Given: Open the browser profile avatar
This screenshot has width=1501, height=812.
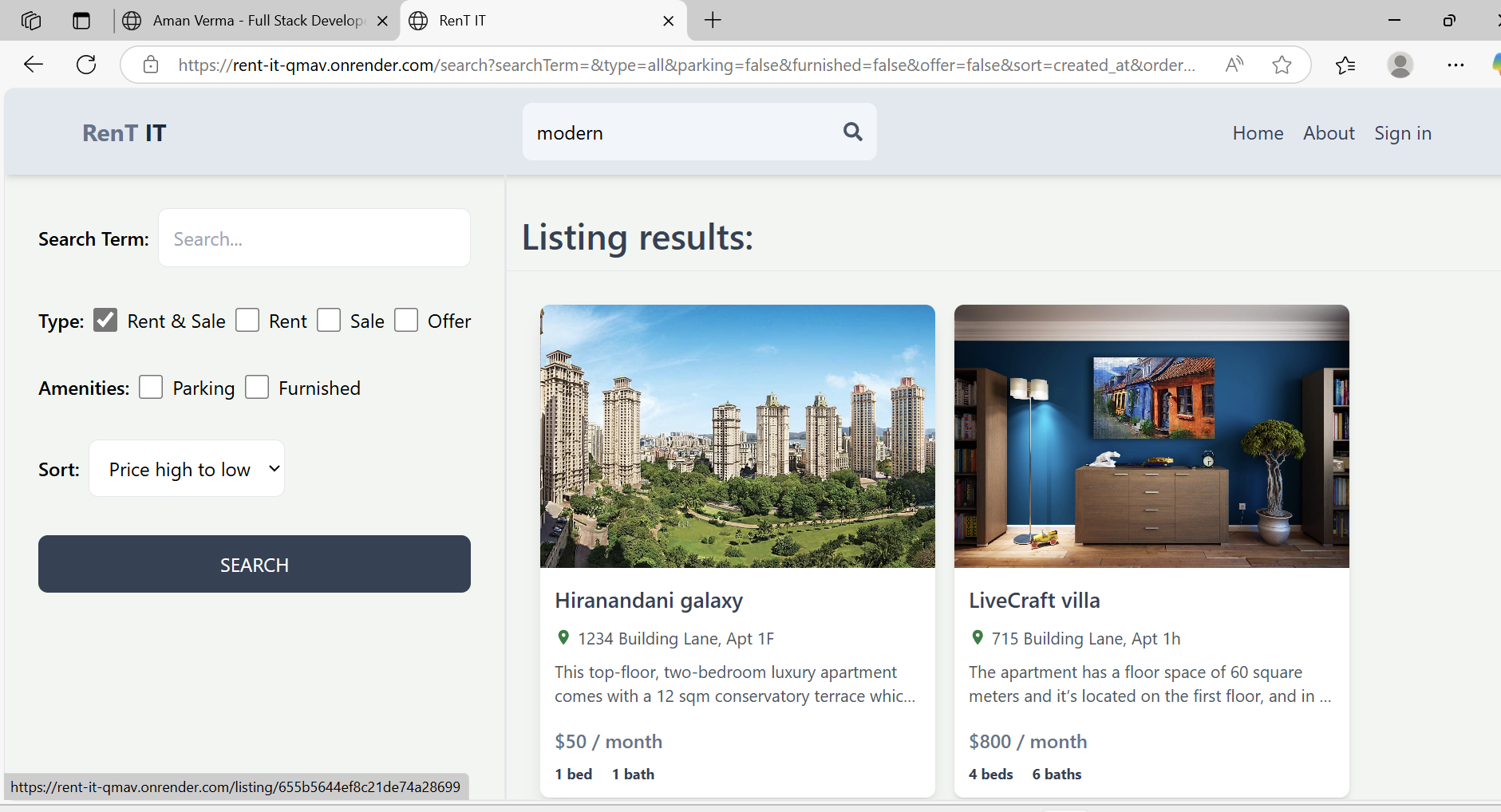Looking at the screenshot, I should (x=1400, y=65).
